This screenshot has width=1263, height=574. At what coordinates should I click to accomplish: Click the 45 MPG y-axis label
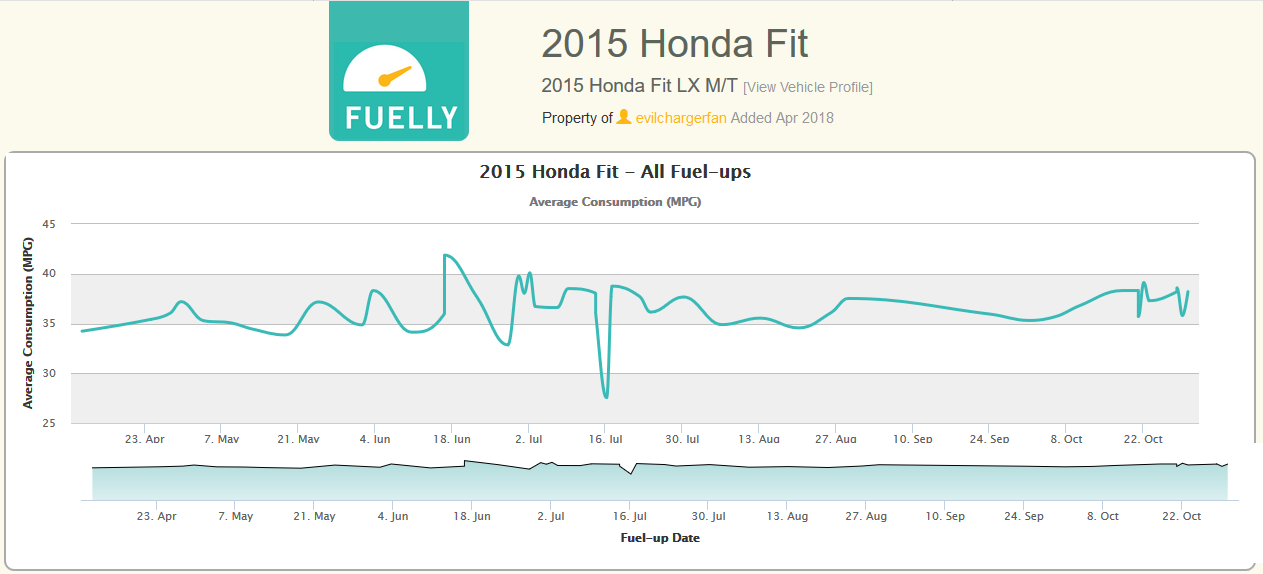(47, 224)
